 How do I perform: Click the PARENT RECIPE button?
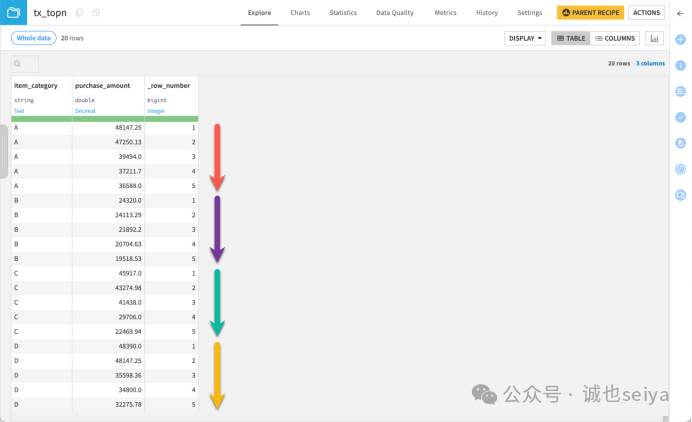[x=590, y=13]
